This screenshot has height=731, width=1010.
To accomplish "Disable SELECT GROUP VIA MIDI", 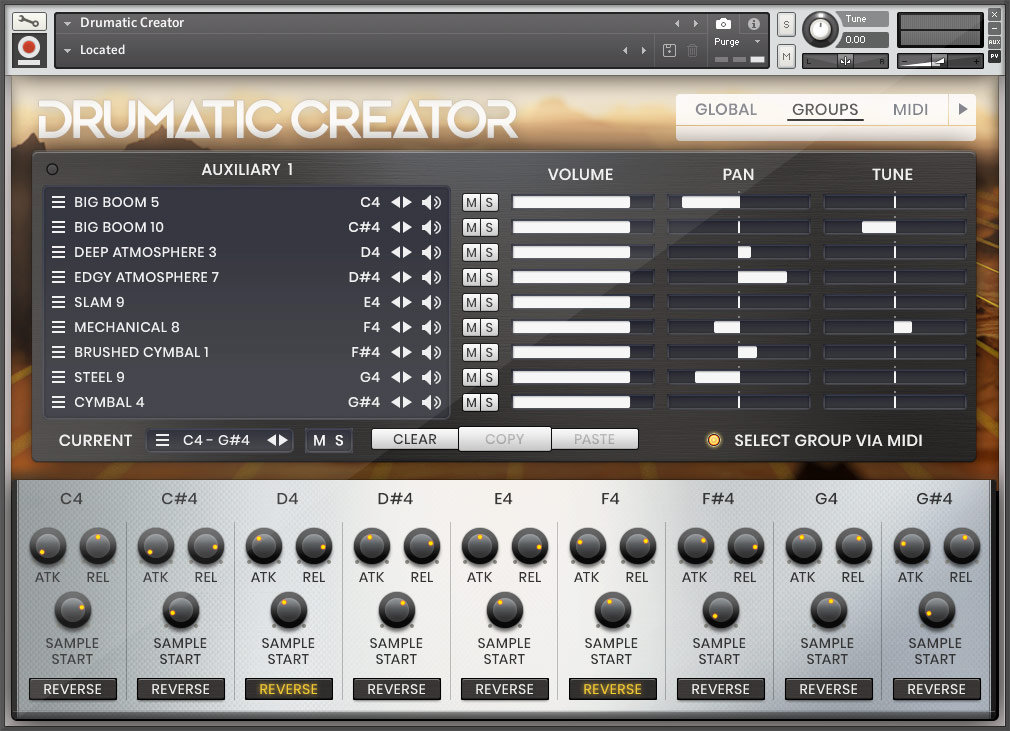I will pyautogui.click(x=714, y=440).
